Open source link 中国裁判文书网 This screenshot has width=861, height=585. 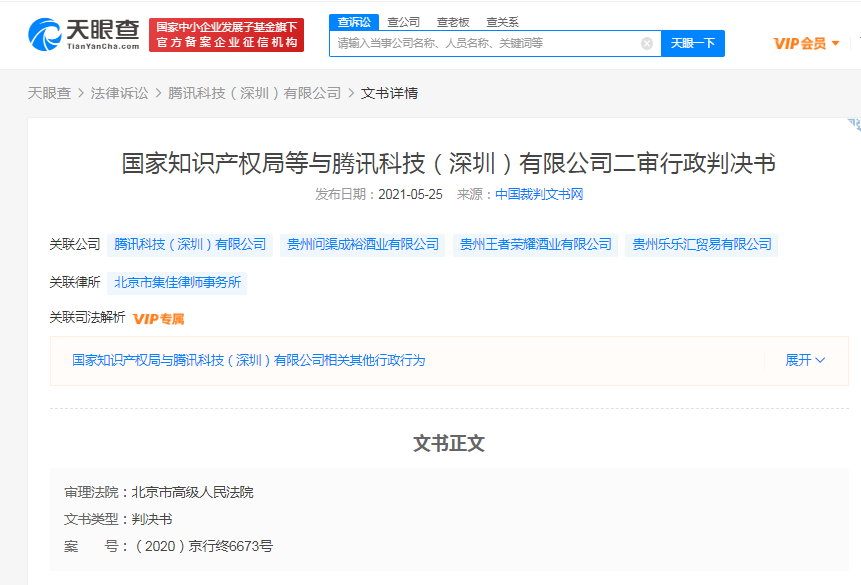pos(539,194)
